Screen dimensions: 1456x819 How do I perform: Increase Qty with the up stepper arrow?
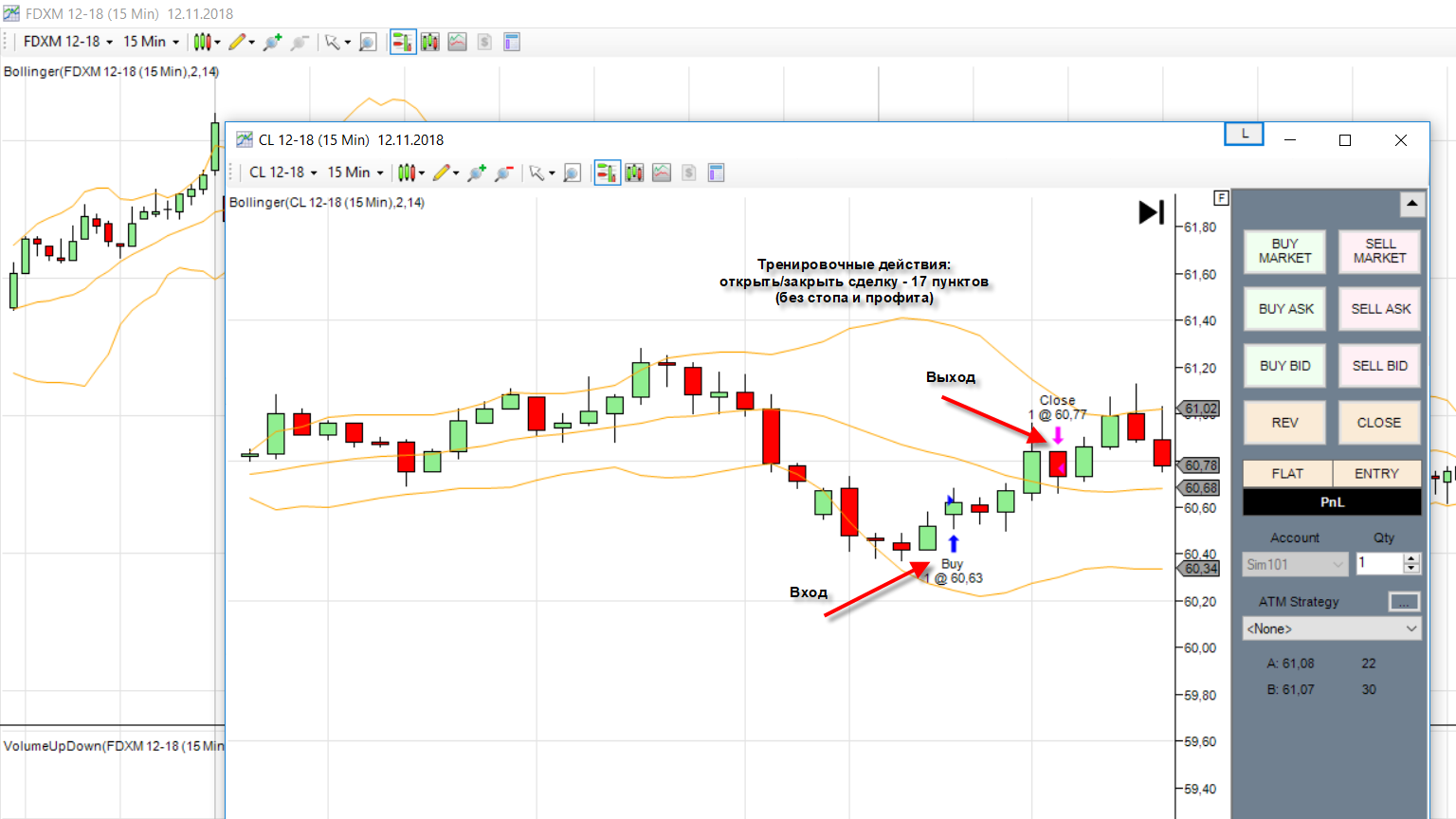1411,558
